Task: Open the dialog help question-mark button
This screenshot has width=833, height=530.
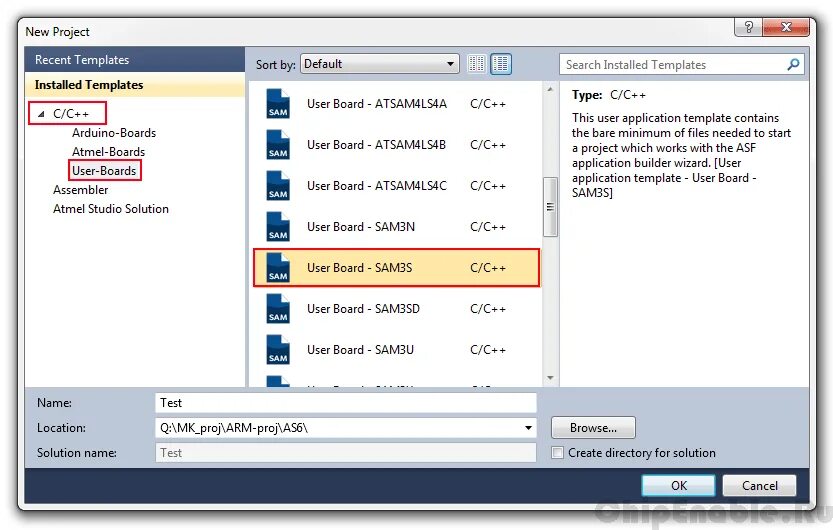Action: pyautogui.click(x=749, y=27)
